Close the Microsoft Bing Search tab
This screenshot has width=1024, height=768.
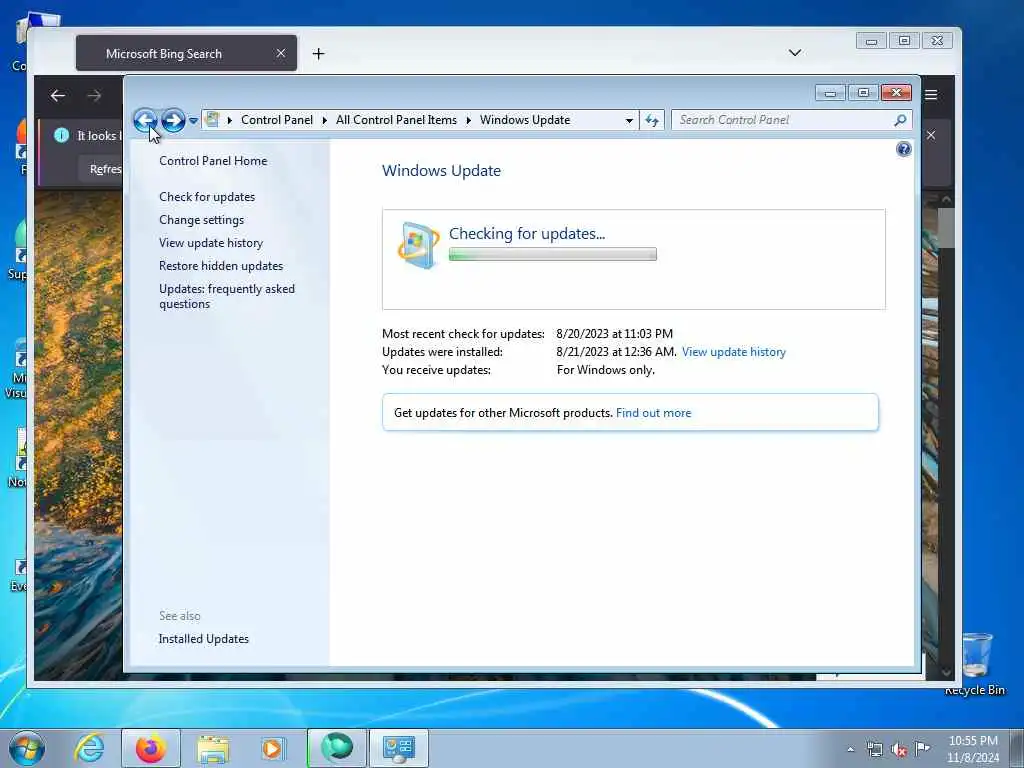tap(281, 54)
